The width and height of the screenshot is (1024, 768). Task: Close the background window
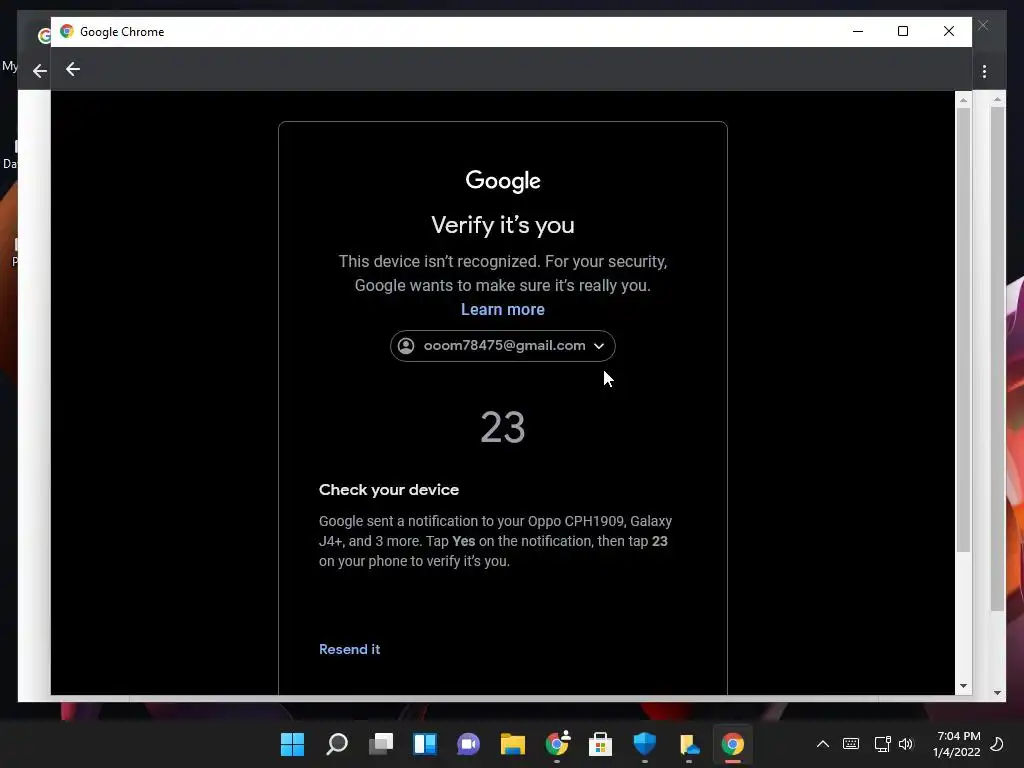coord(983,25)
